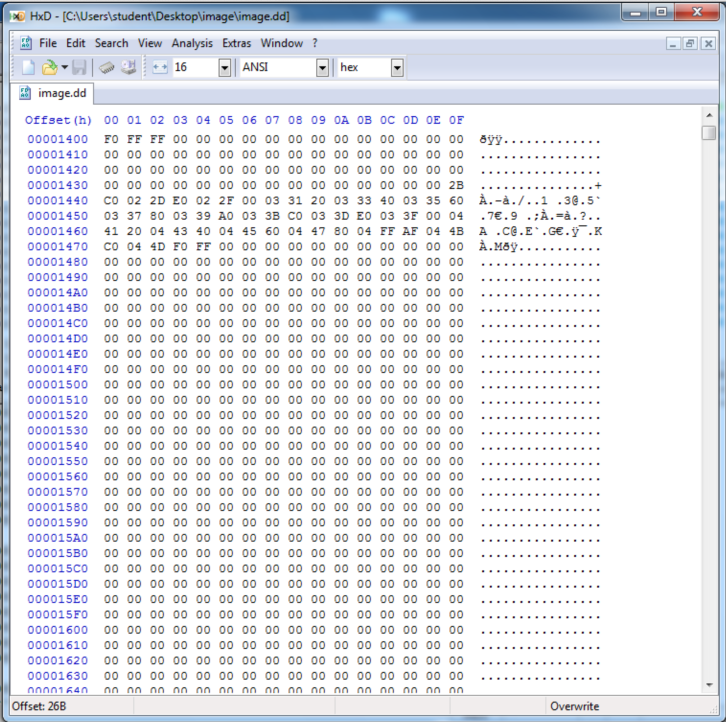Click the HxD app icon in title bar
Image resolution: width=726 pixels, height=722 pixels.
click(18, 16)
